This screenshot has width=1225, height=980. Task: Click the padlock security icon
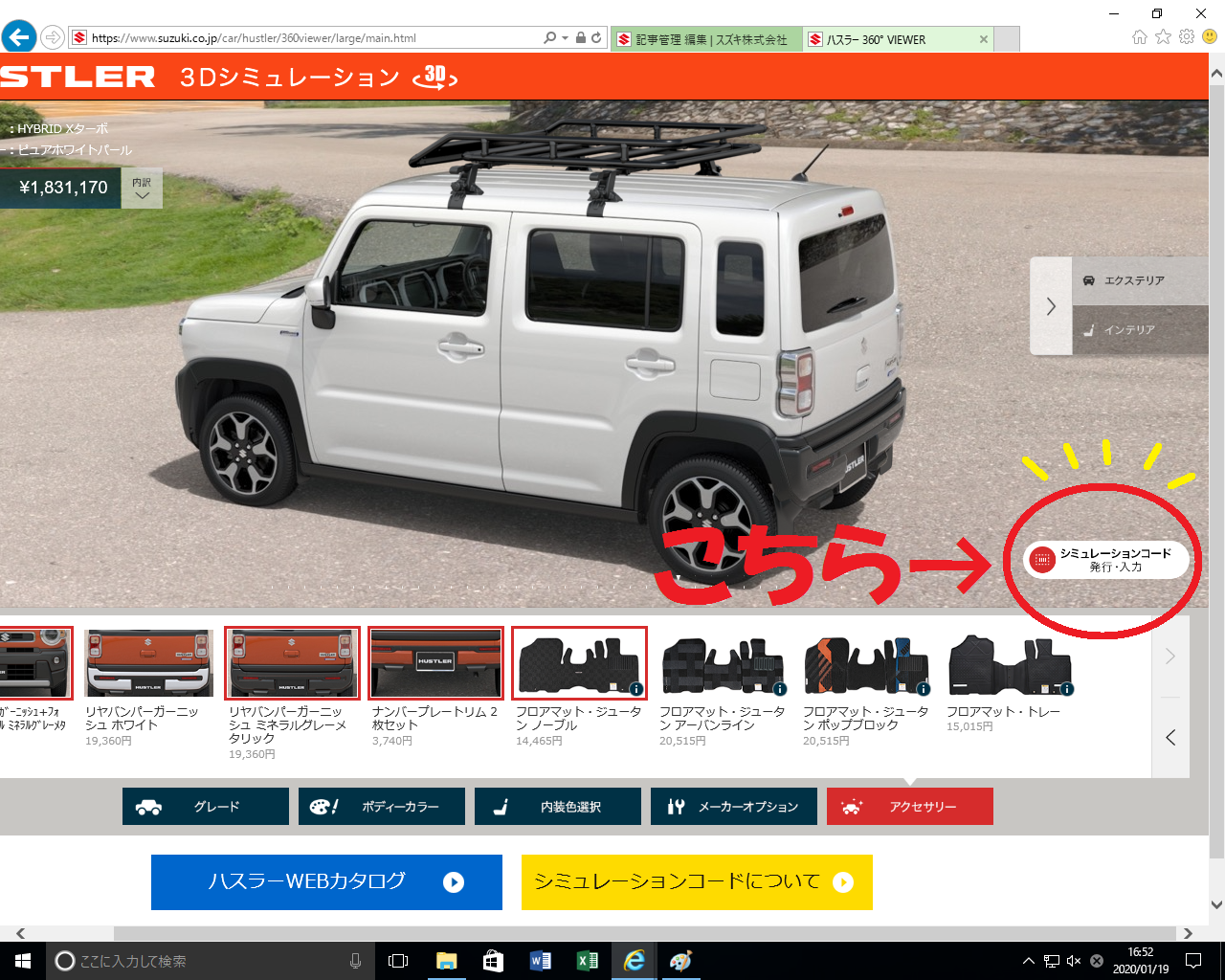coord(581,38)
